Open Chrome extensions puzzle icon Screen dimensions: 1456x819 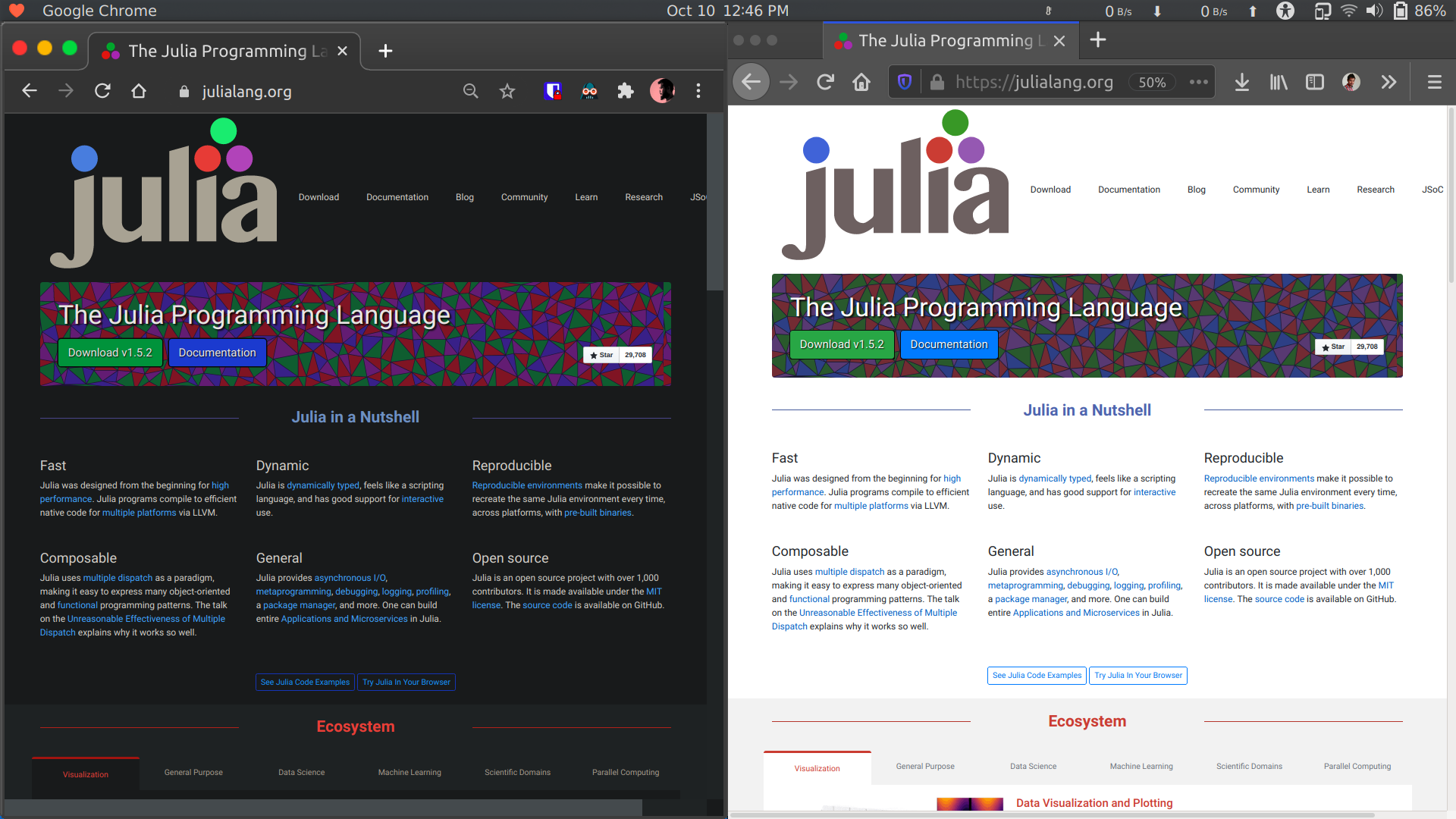[626, 91]
